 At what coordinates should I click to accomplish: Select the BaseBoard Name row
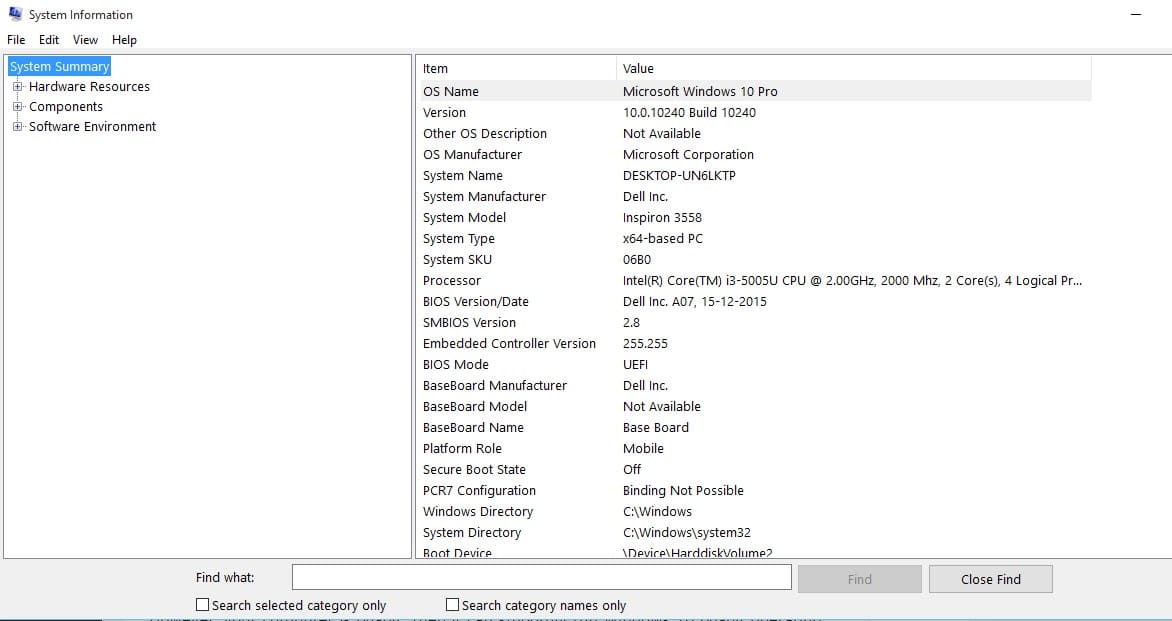tap(755, 426)
